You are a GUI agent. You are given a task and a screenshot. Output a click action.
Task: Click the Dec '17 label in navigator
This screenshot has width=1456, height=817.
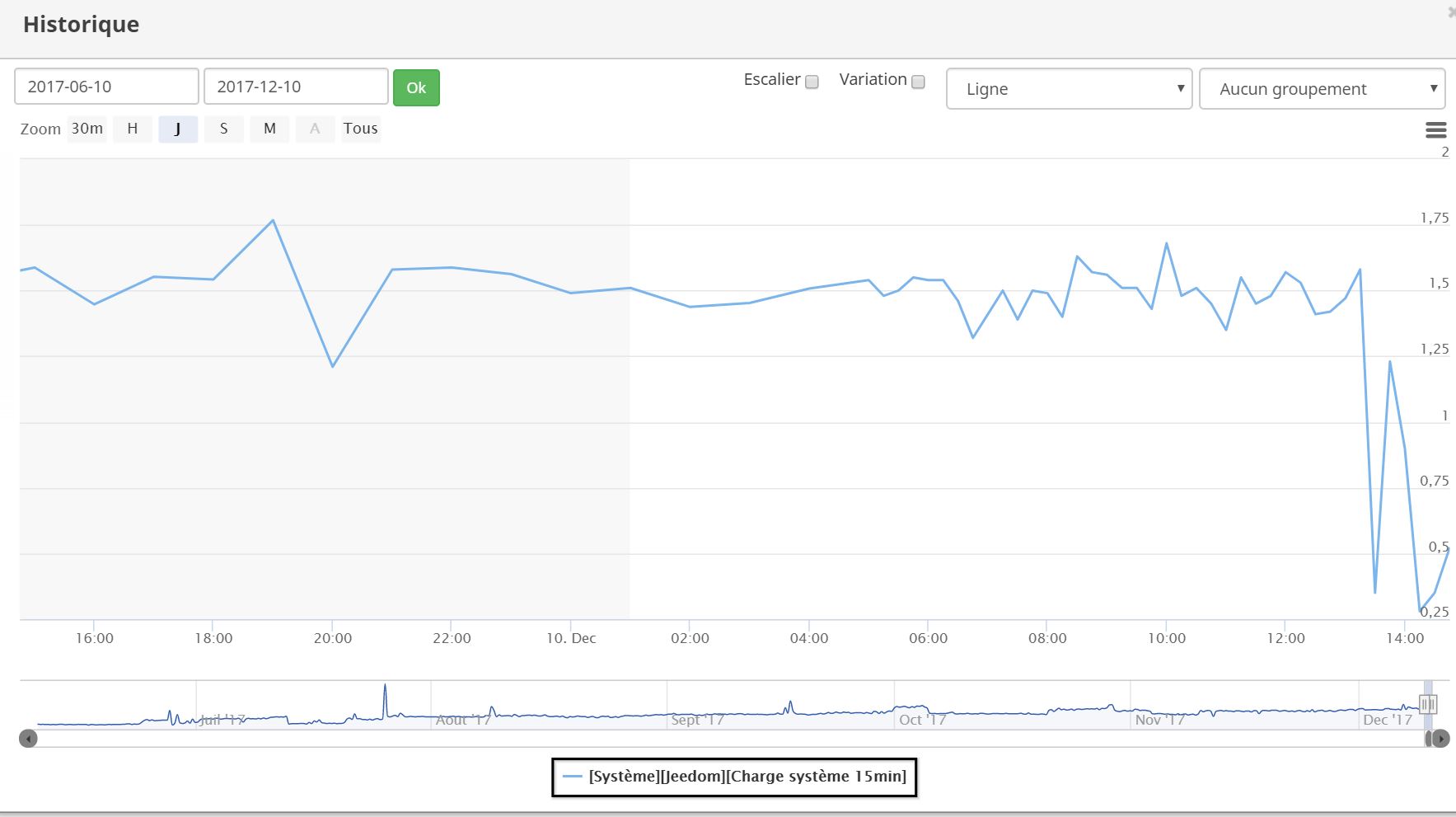coord(1388,720)
